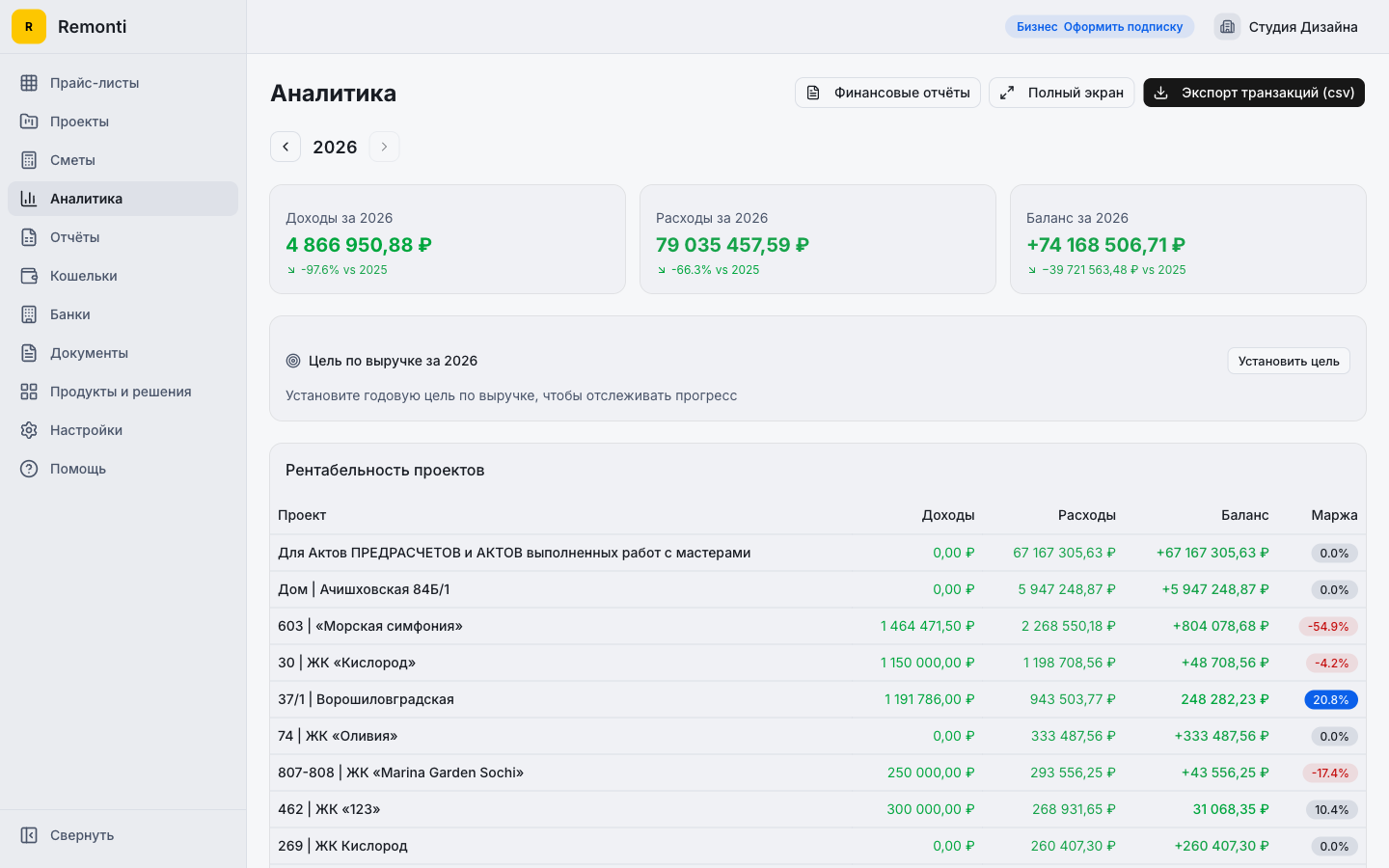
Task: Collapse the sidebar with Свернуть
Action: tap(81, 835)
